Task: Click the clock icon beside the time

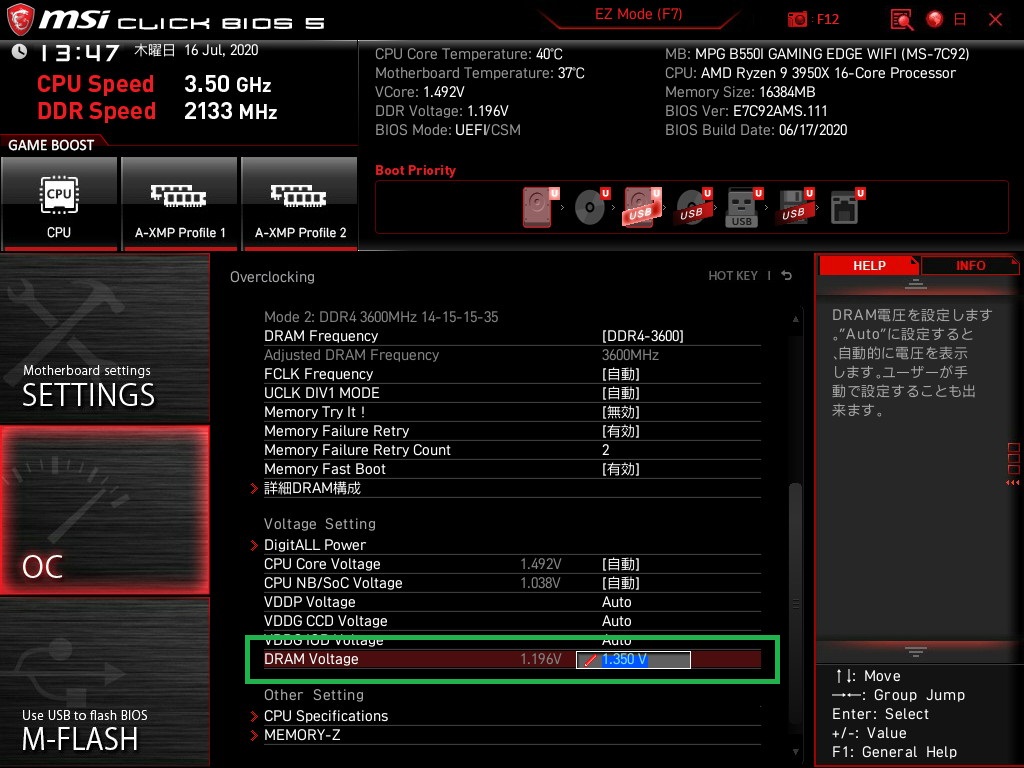Action: point(20,52)
